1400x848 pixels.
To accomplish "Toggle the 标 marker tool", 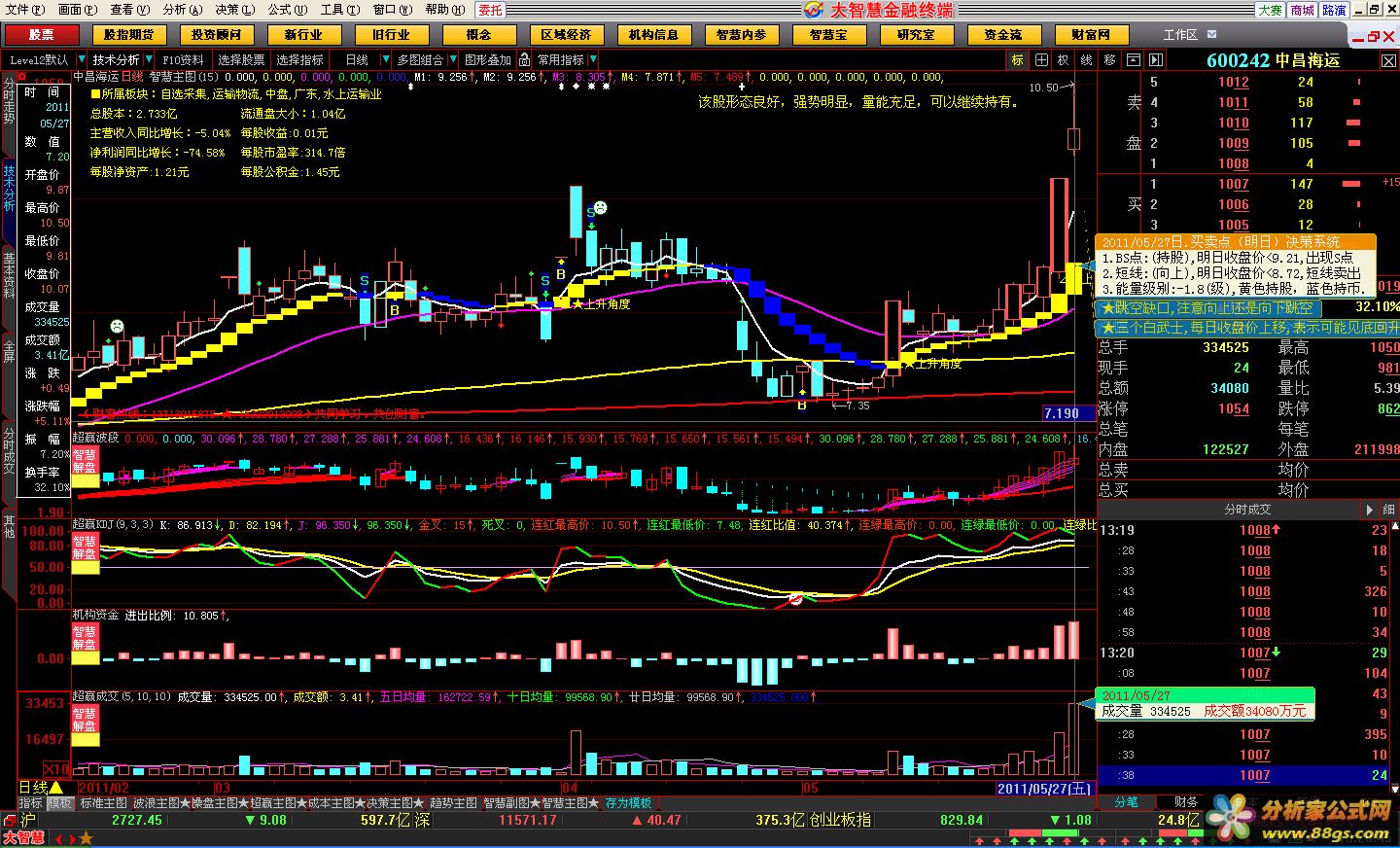I will tap(1018, 59).
